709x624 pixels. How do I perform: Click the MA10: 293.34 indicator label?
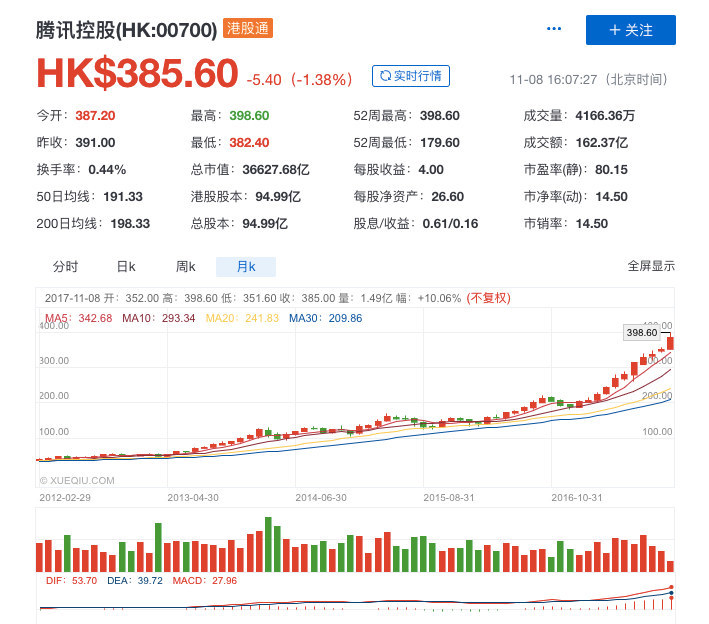coord(159,318)
